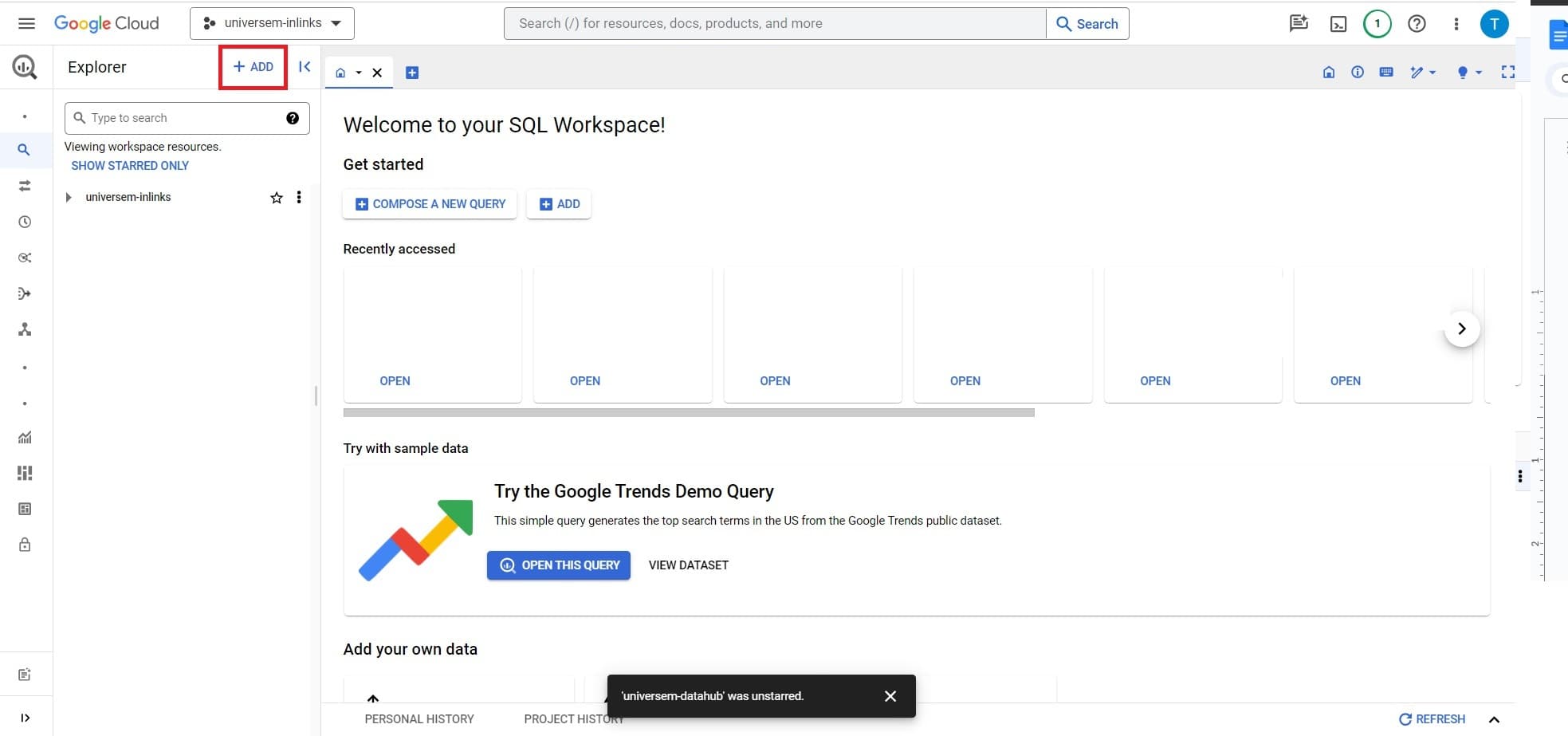This screenshot has height=736, width=1568.
Task: Open the main navigation hamburger menu
Action: (26, 23)
